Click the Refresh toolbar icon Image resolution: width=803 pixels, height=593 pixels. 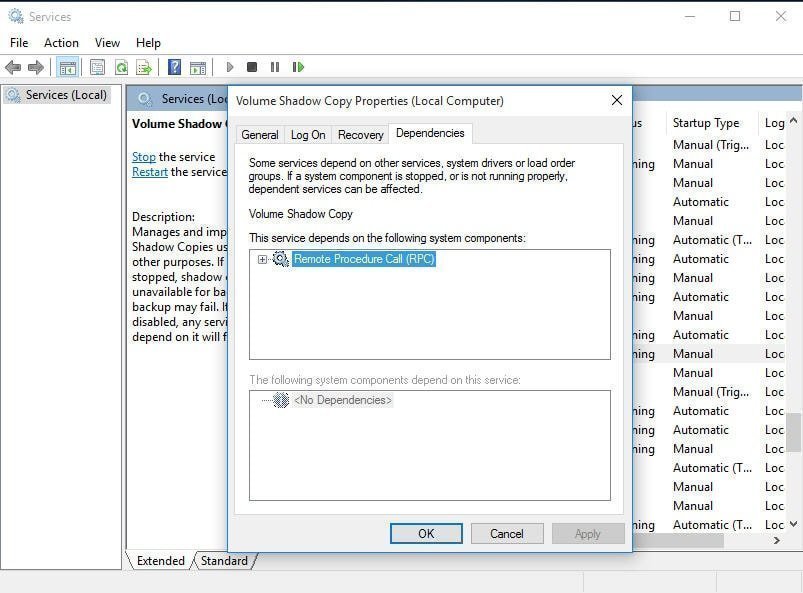121,67
